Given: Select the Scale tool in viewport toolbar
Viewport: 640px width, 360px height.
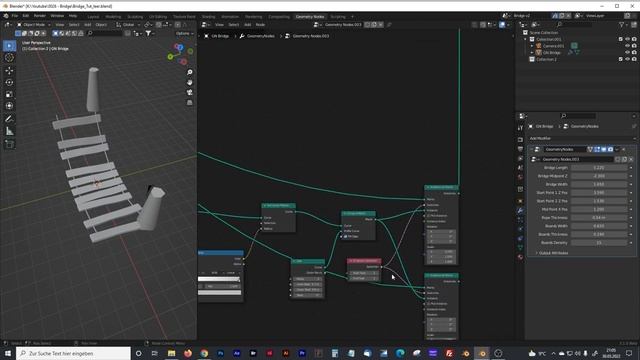Looking at the screenshot, I should point(9,94).
